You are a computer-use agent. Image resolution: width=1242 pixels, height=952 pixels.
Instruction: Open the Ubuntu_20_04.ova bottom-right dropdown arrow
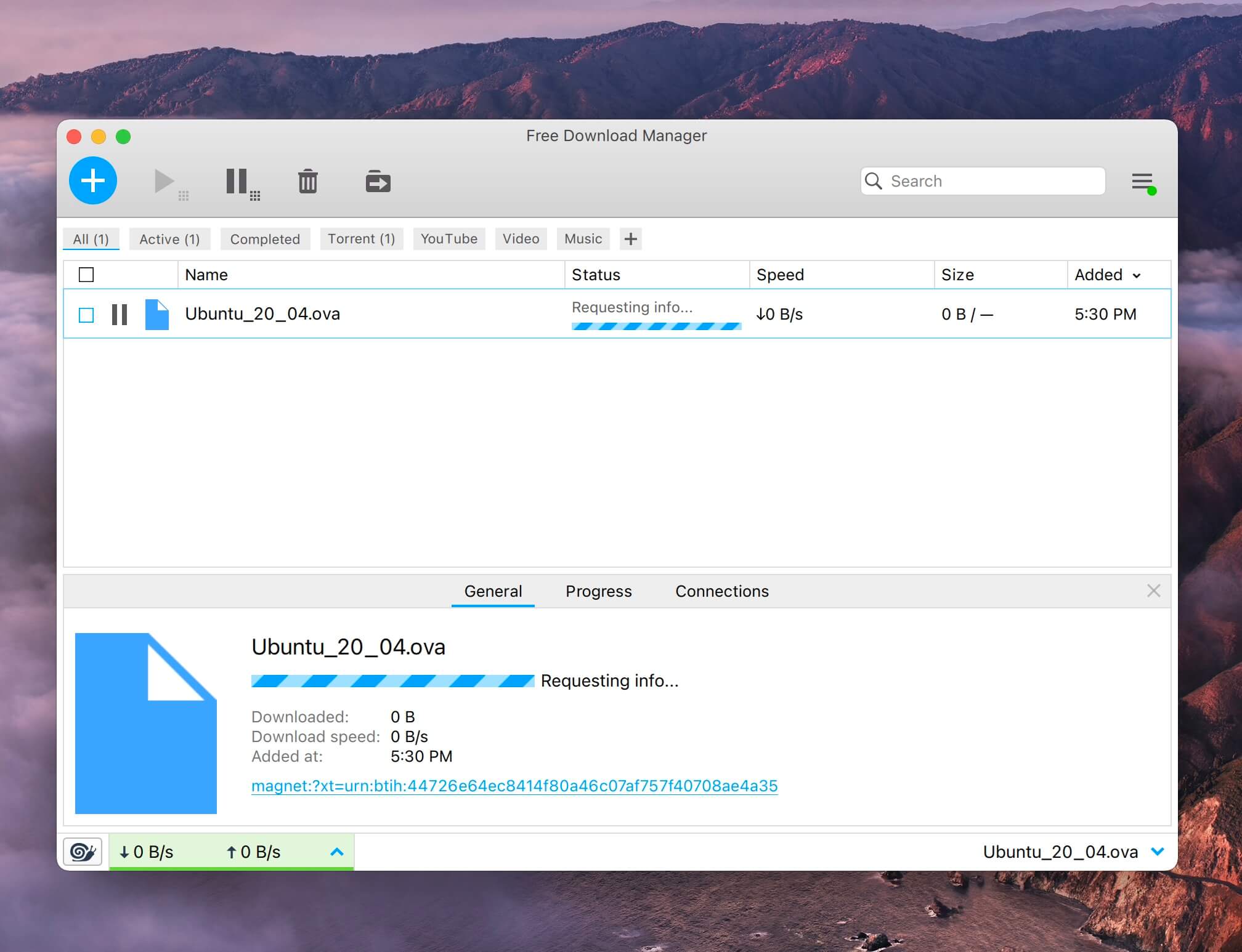click(1158, 852)
